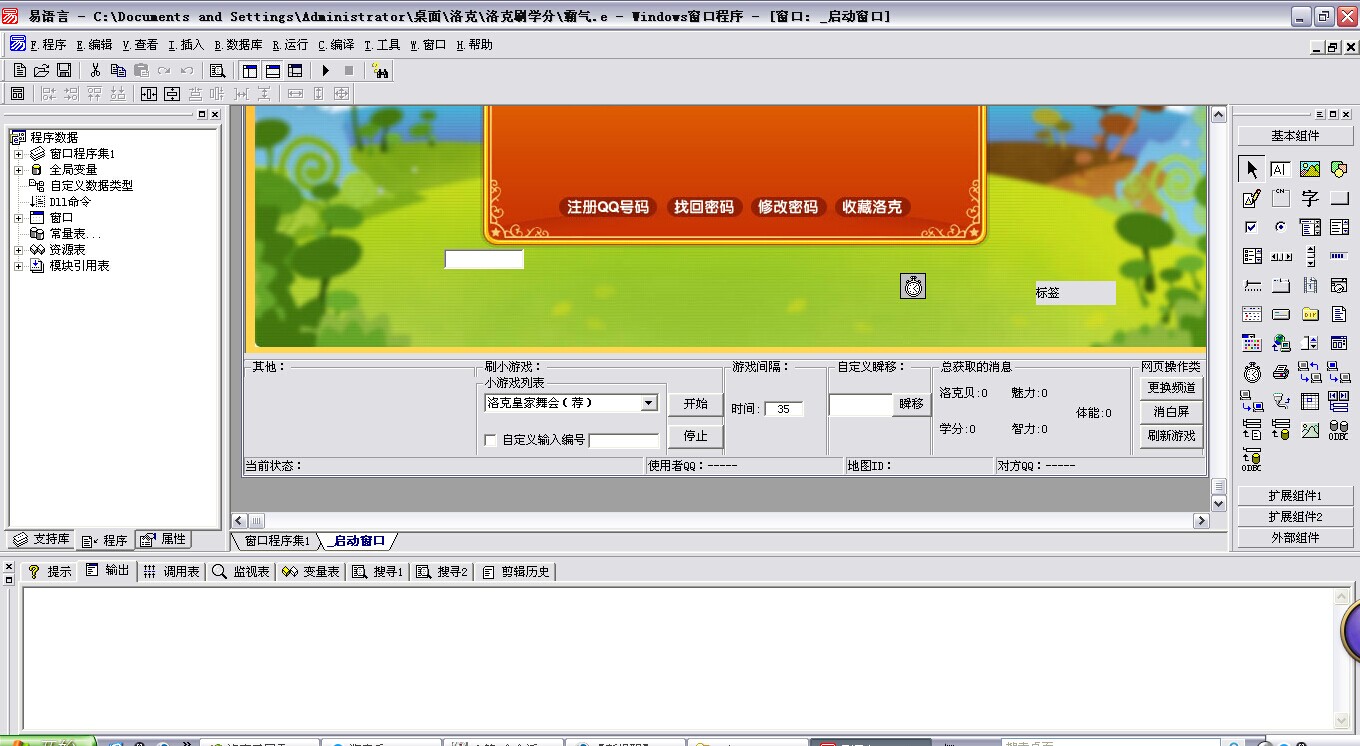Click the 自定义瞬移 input field
Screen dimensions: 1360x746
(860, 405)
